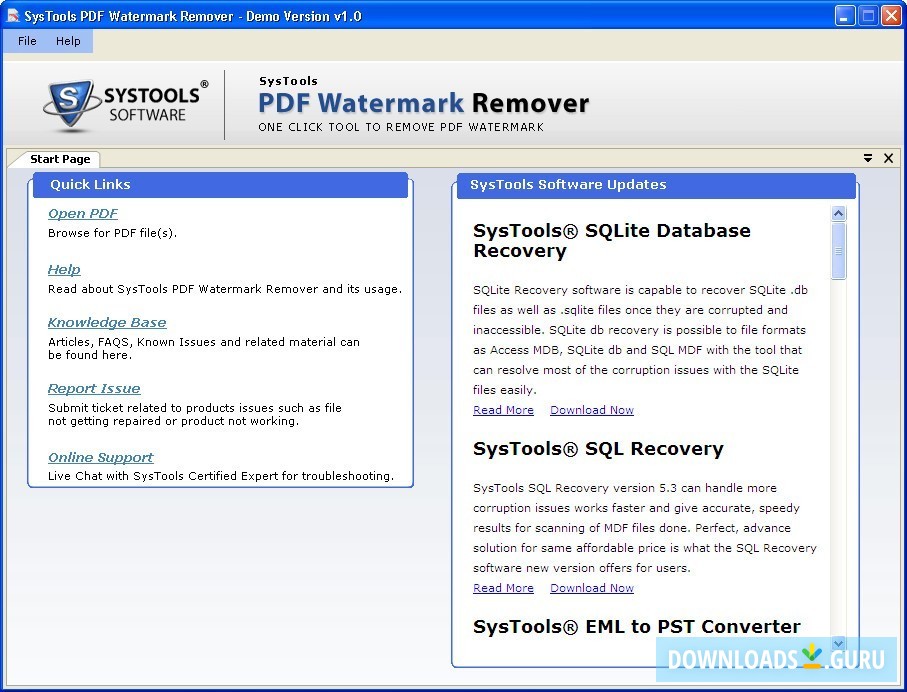
Task: Click the Open PDF quick link
Action: [x=83, y=213]
